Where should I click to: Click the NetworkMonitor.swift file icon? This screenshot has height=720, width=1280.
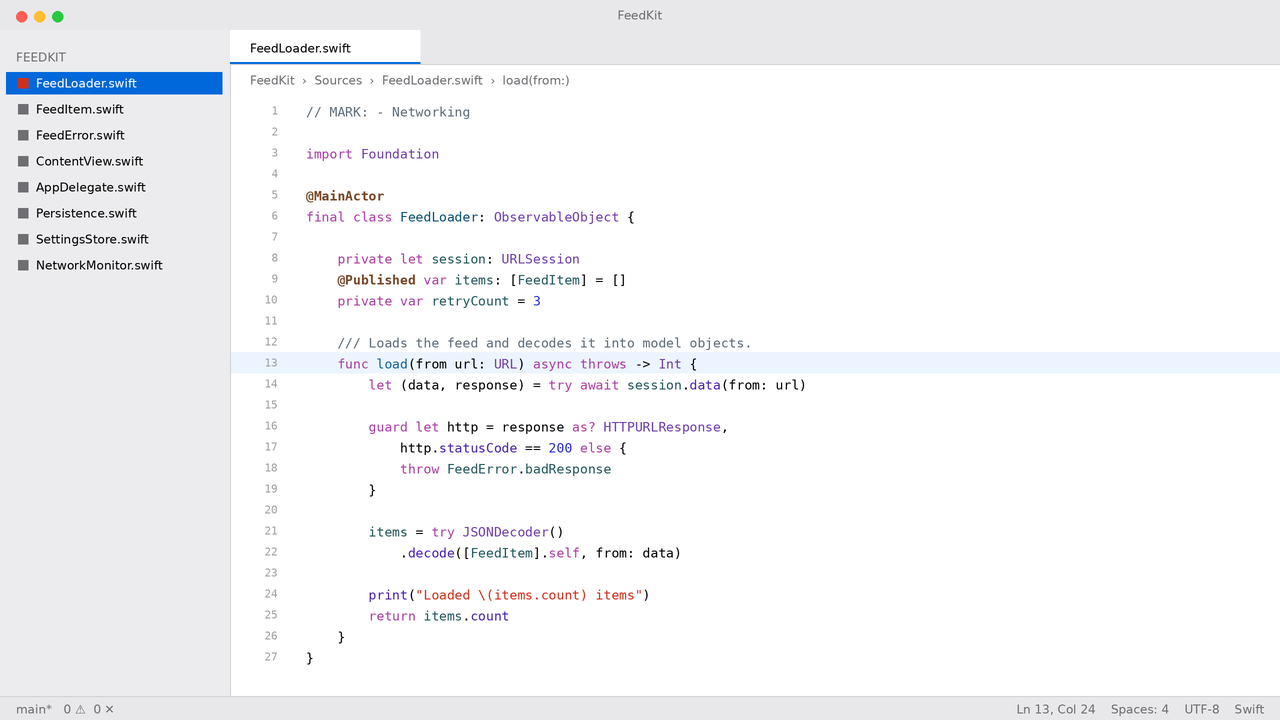[23, 265]
